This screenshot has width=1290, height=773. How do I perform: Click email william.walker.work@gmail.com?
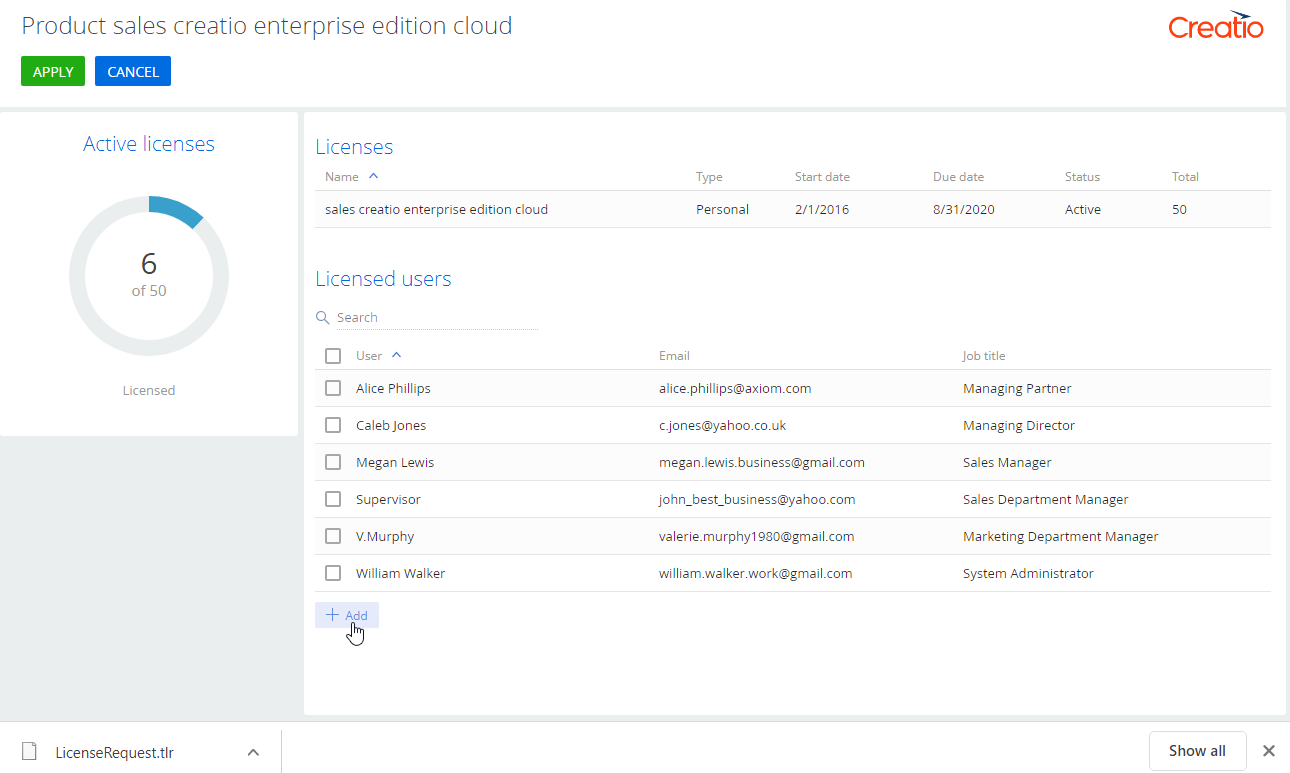pos(755,573)
